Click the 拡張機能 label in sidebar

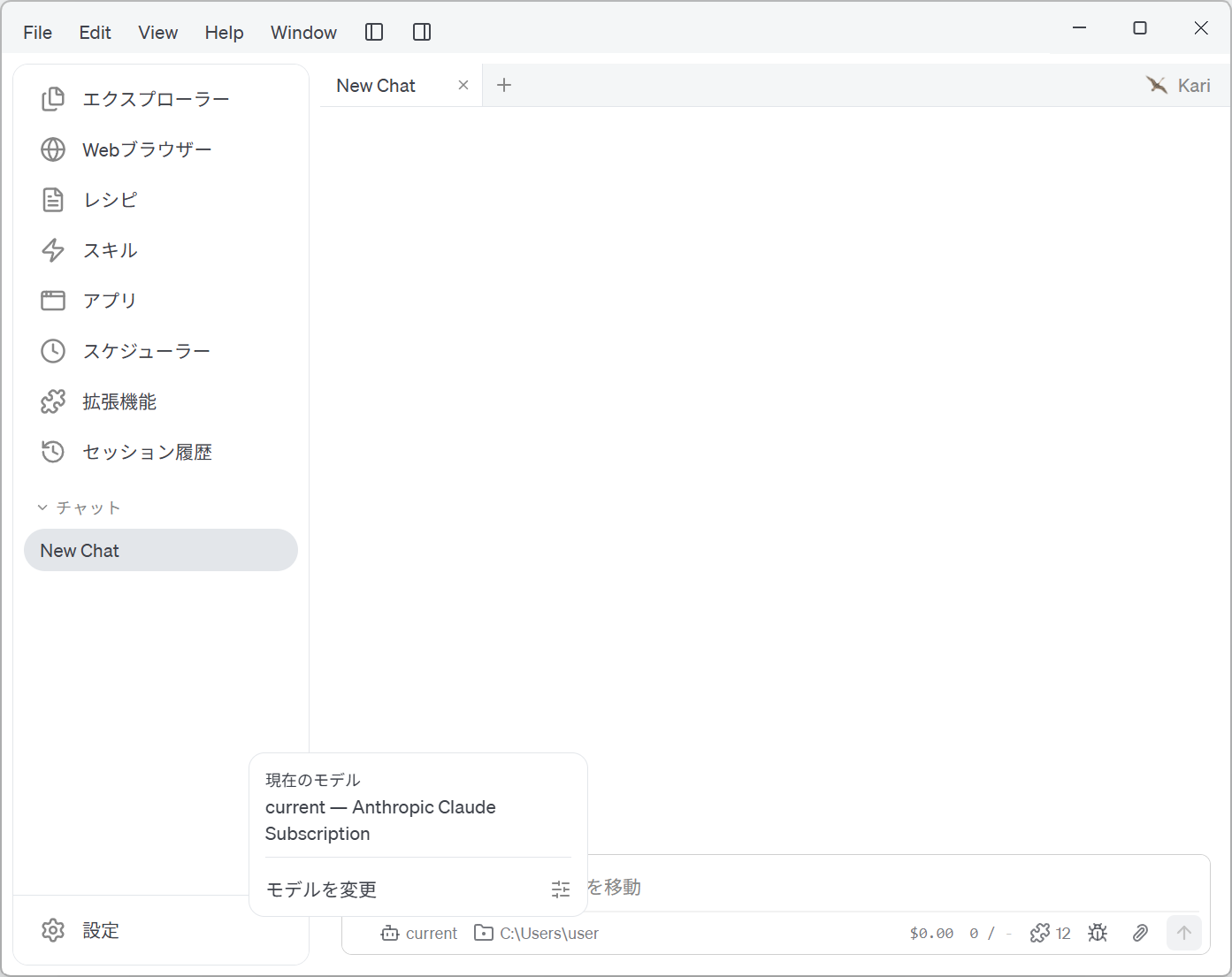pyautogui.click(x=119, y=401)
